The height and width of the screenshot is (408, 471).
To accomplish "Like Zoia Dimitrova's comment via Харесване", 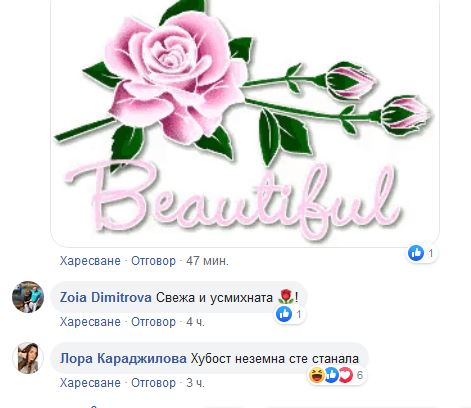I will pyautogui.click(x=90, y=322).
